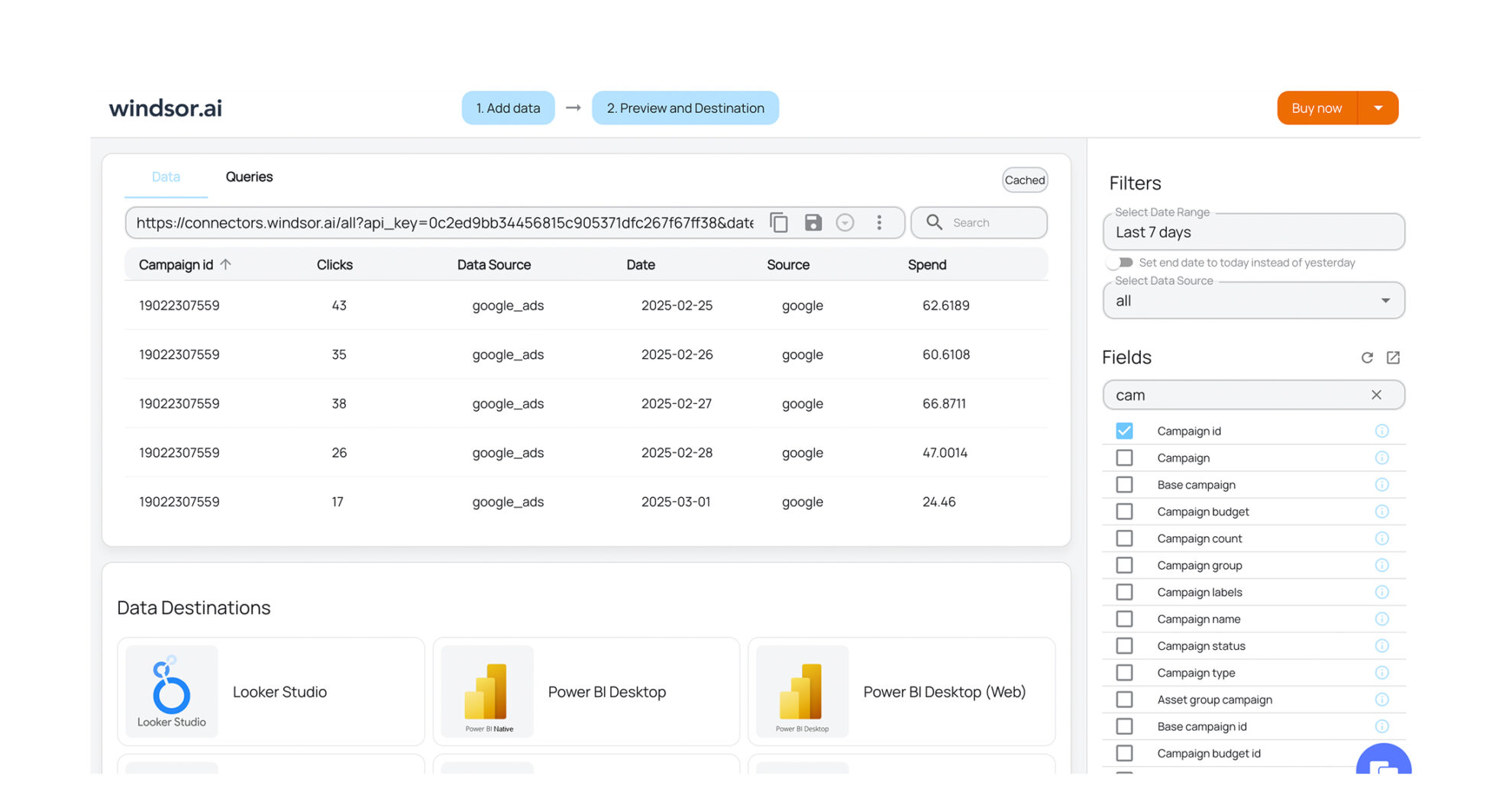The height and width of the screenshot is (808, 1512).
Task: Click the Buy now button
Action: point(1317,108)
